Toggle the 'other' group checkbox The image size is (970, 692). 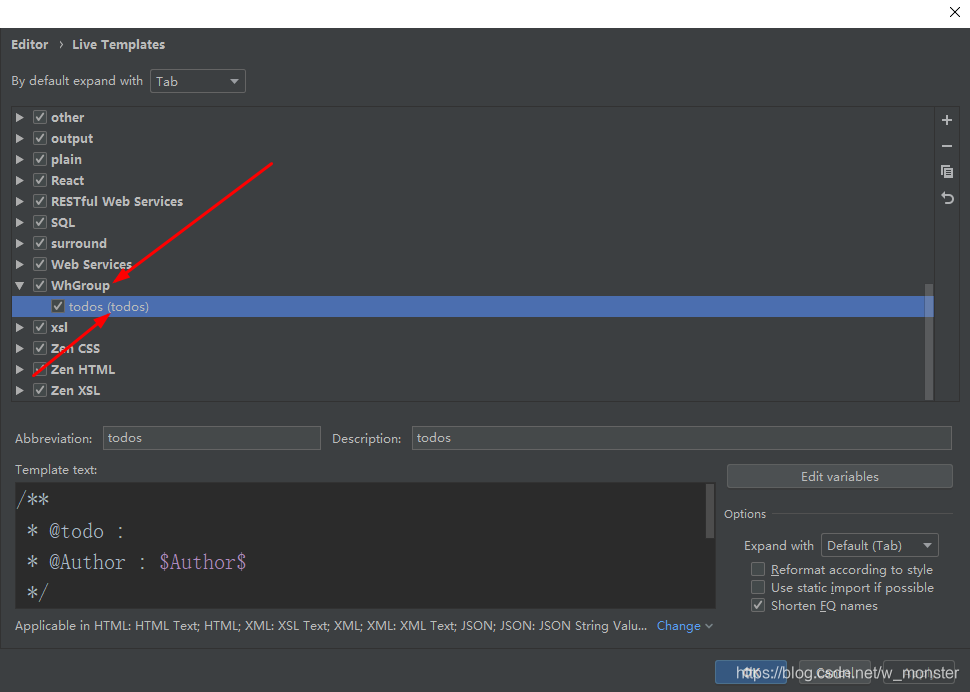(x=40, y=117)
